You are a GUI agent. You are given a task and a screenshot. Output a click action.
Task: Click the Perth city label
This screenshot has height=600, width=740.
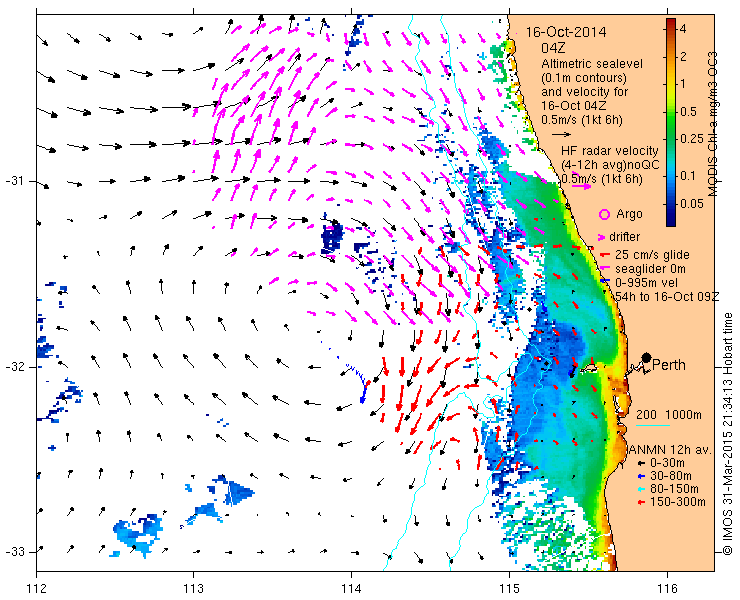(669, 365)
